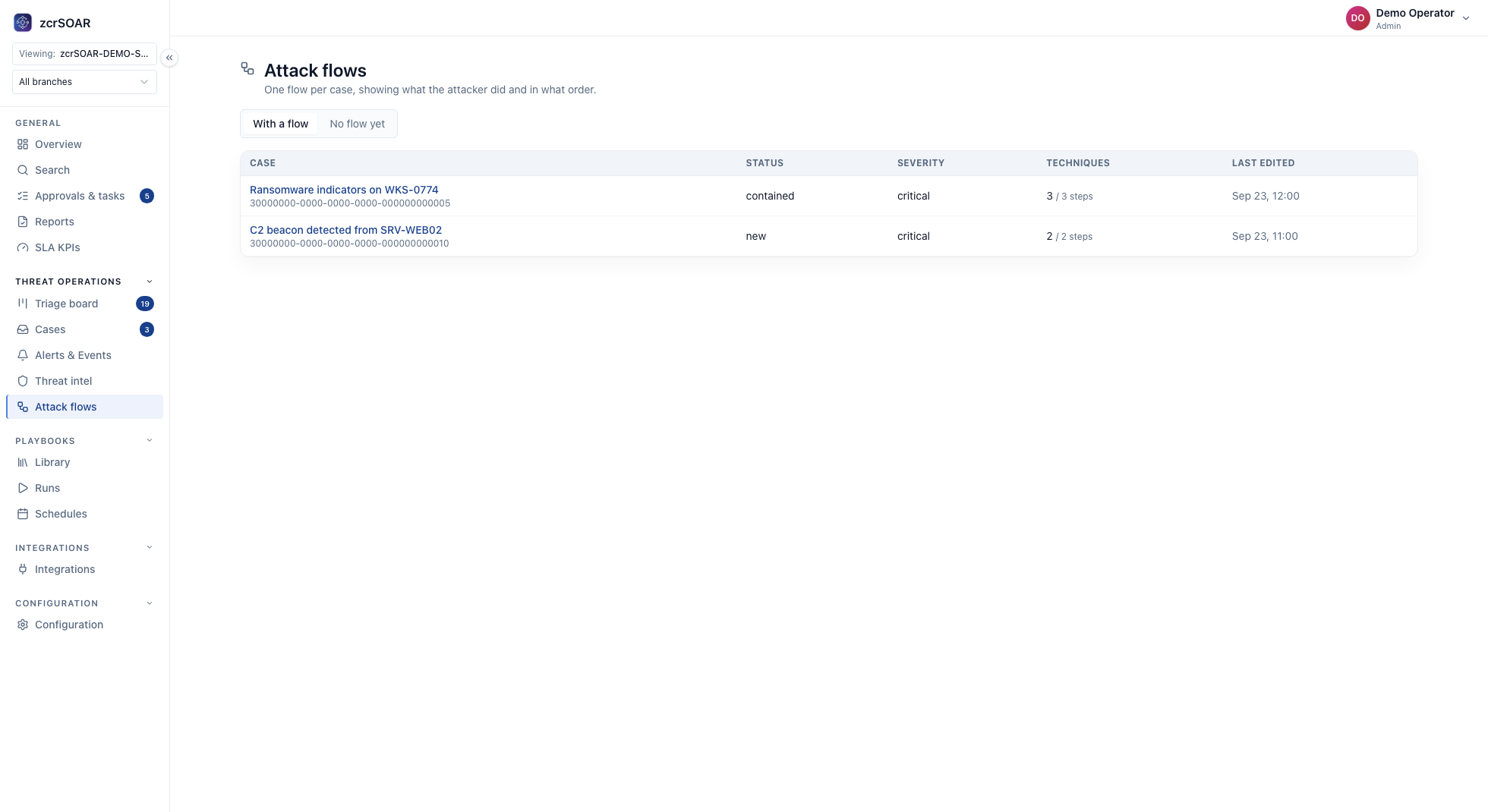
Task: Open Approvals & tasks checklist icon
Action: [x=23, y=196]
